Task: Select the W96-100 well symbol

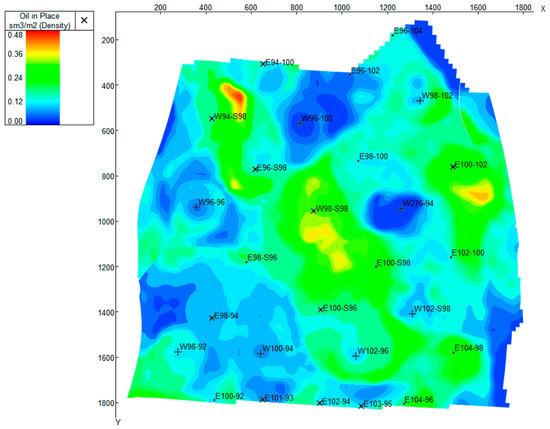Action: point(300,123)
